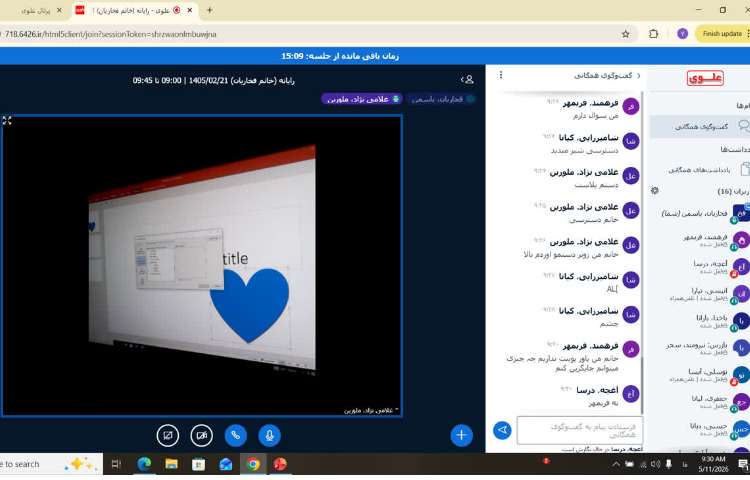Select talking indicator علامی نژاد ملورین

362,99
